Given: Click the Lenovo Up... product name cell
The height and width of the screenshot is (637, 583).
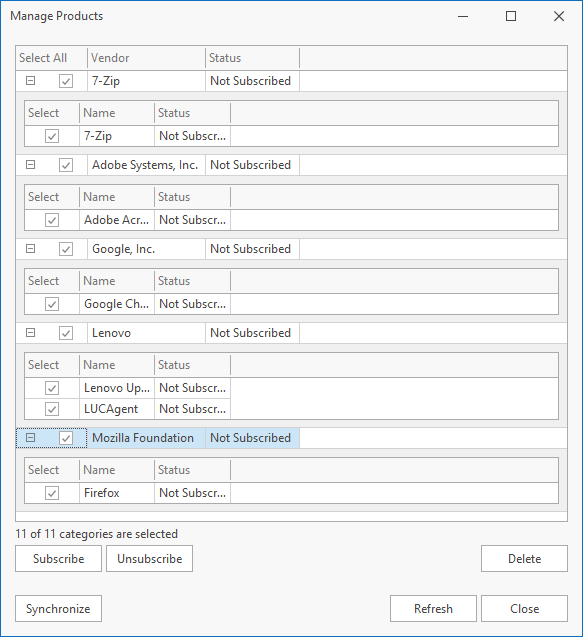Looking at the screenshot, I should pos(117,388).
